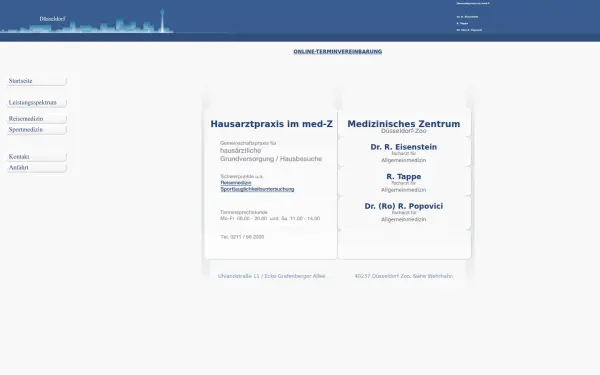Follow the Reisemedizin link under Schwerpunkte
The height and width of the screenshot is (375, 600).
[x=236, y=183]
